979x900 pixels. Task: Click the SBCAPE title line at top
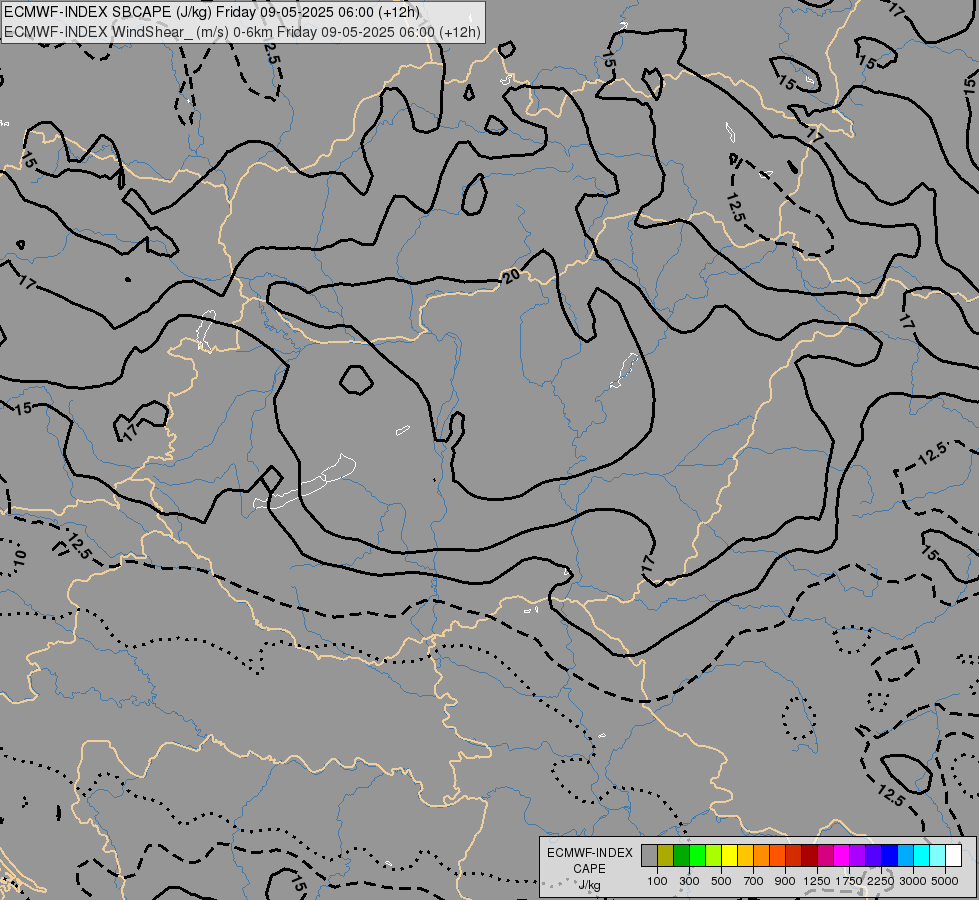pos(212,12)
